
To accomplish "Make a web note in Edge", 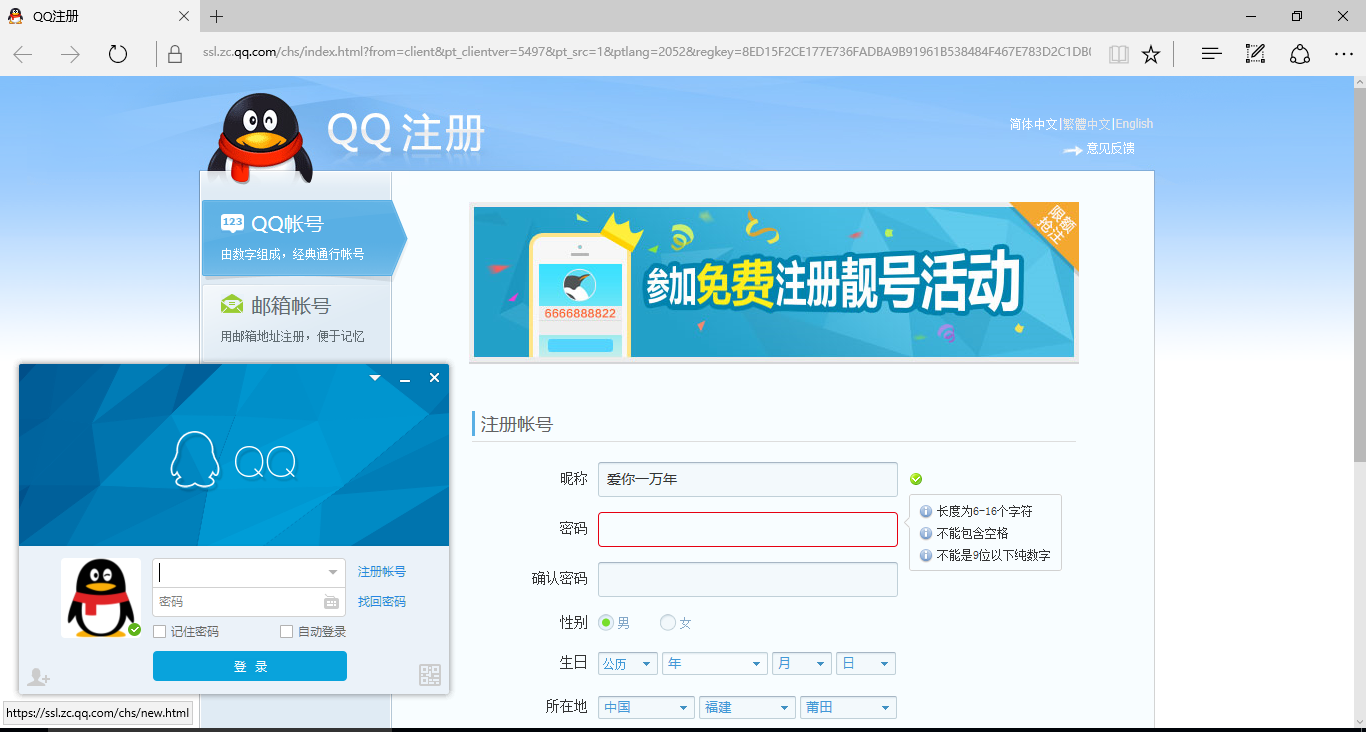I will coord(1255,54).
